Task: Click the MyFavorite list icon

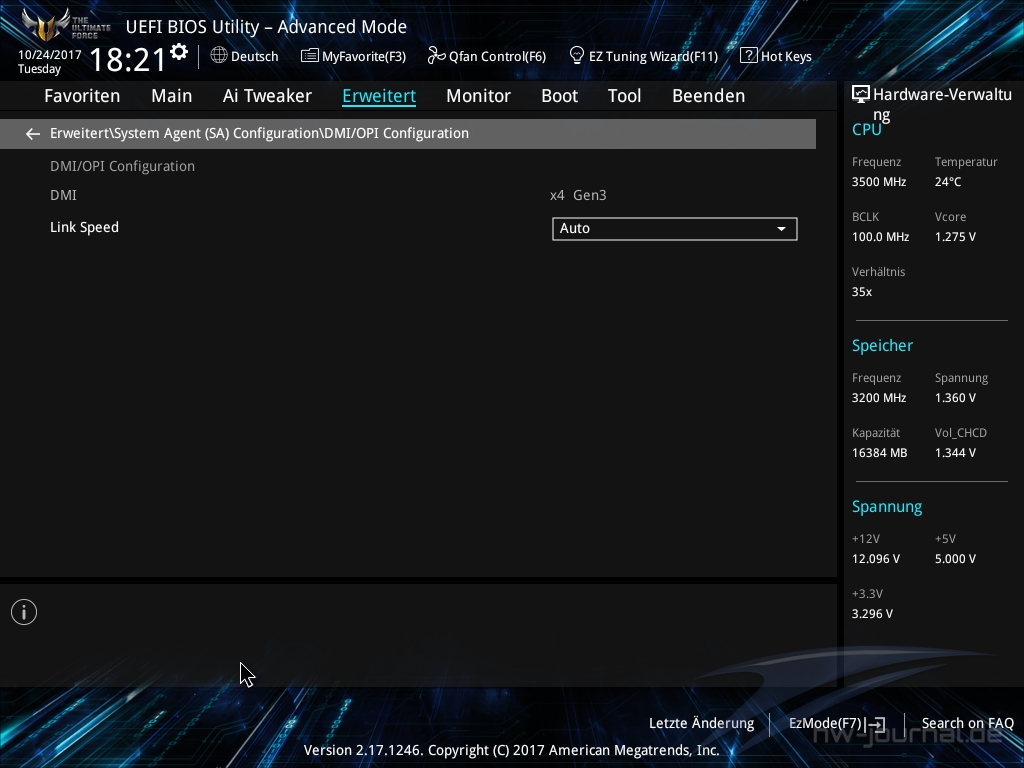Action: point(310,56)
